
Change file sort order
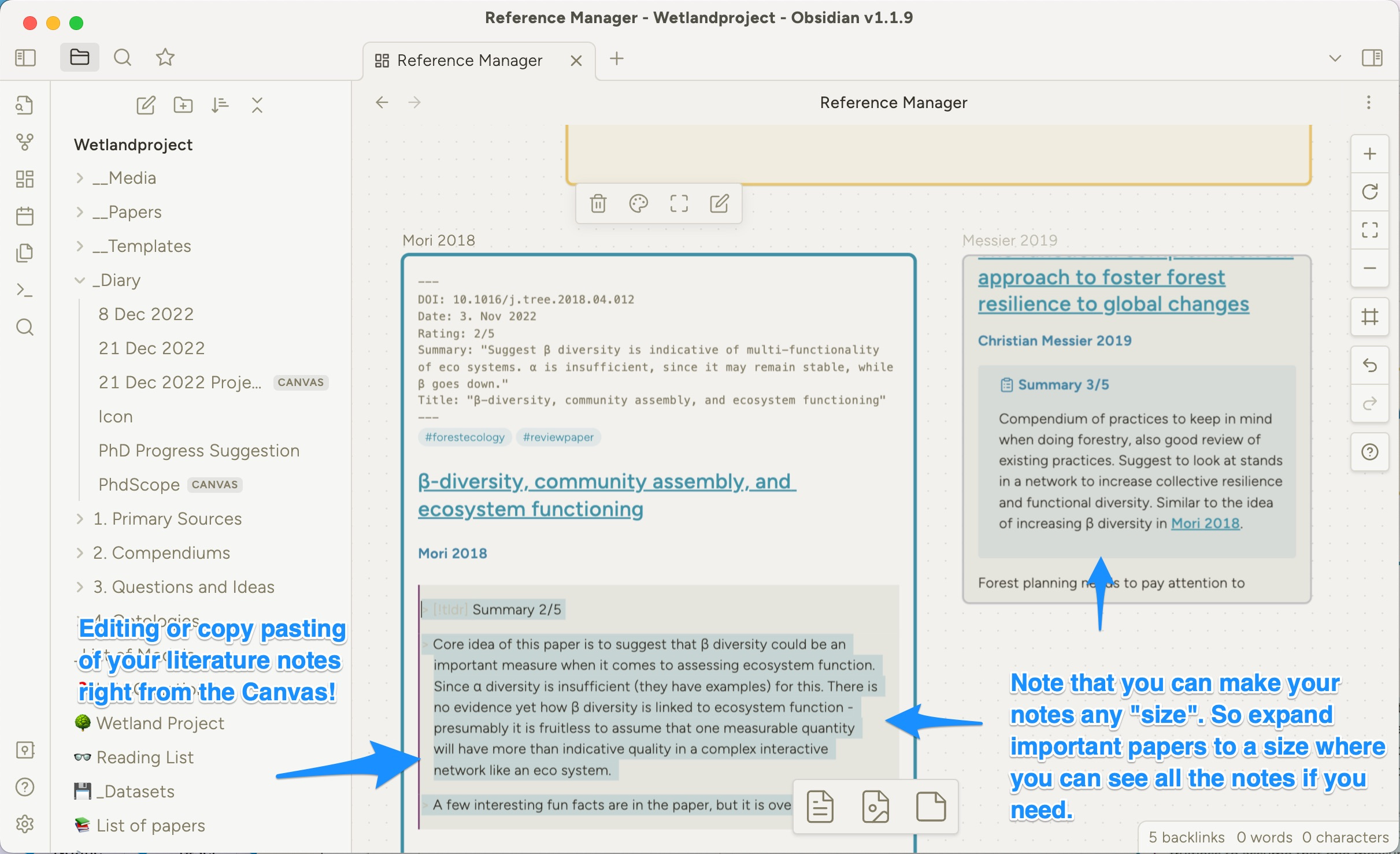tap(220, 105)
